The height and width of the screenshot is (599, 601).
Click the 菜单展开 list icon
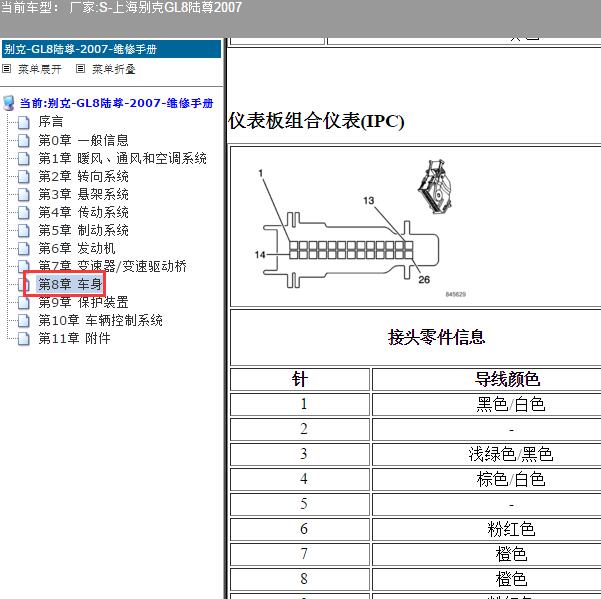tap(7, 69)
